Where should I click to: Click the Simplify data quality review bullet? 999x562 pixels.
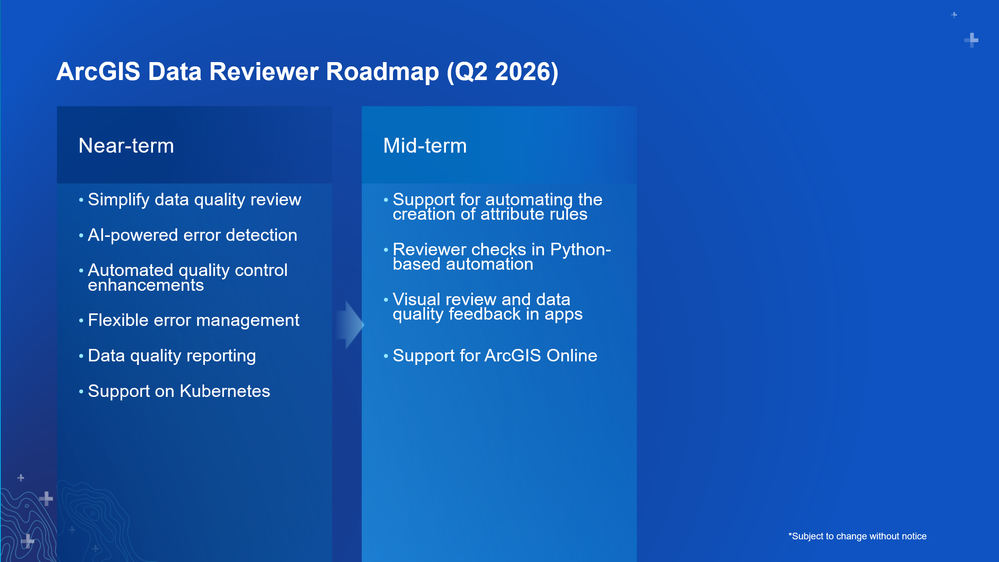click(194, 199)
